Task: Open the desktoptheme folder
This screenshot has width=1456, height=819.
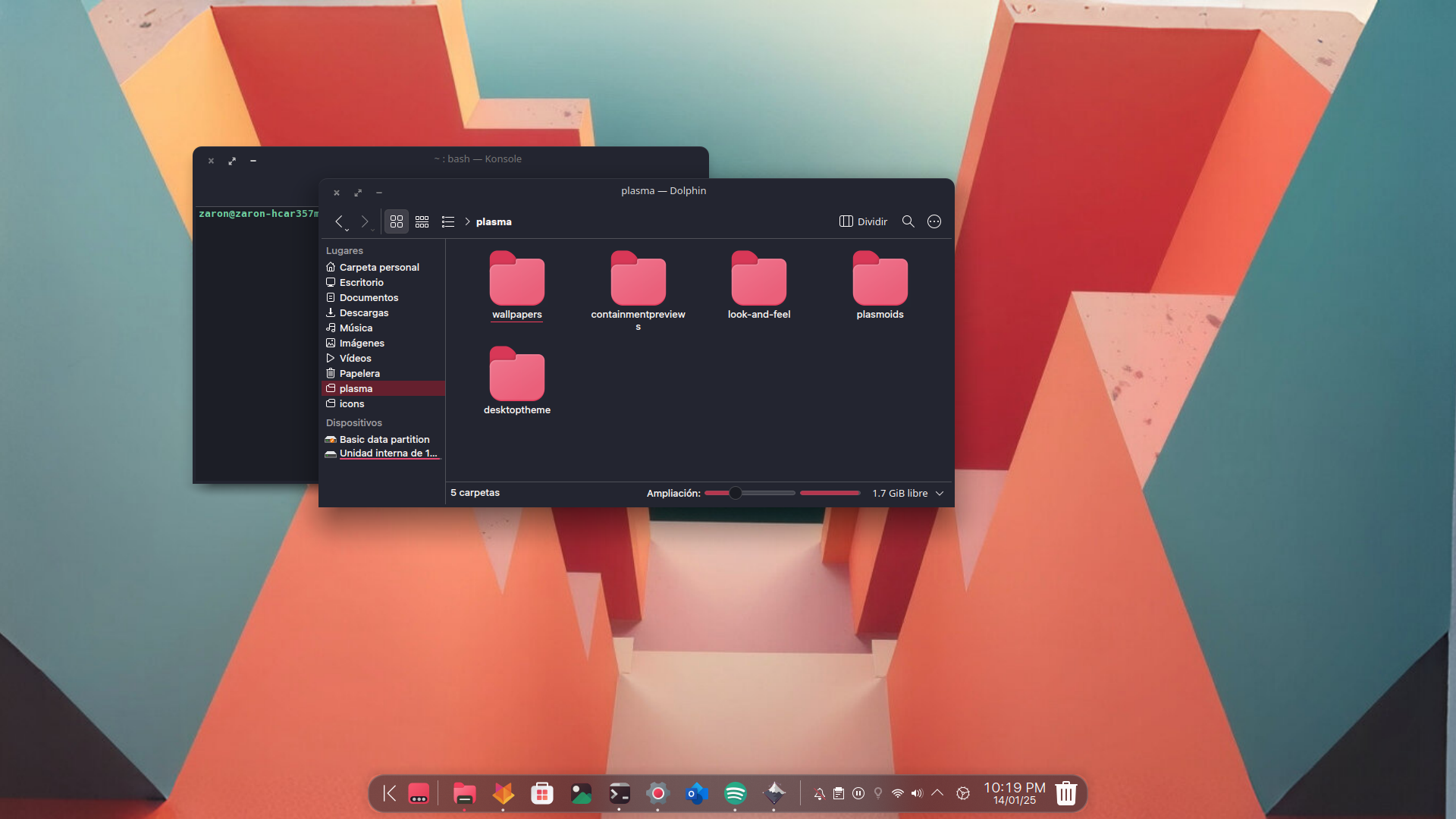Action: click(516, 375)
